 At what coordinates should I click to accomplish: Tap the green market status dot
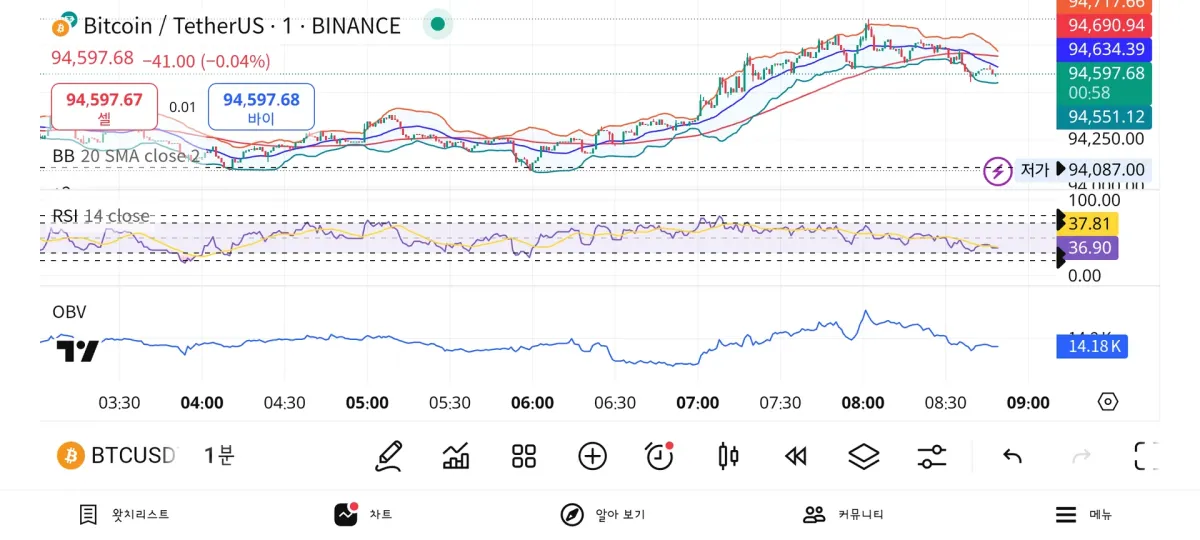[x=437, y=24]
